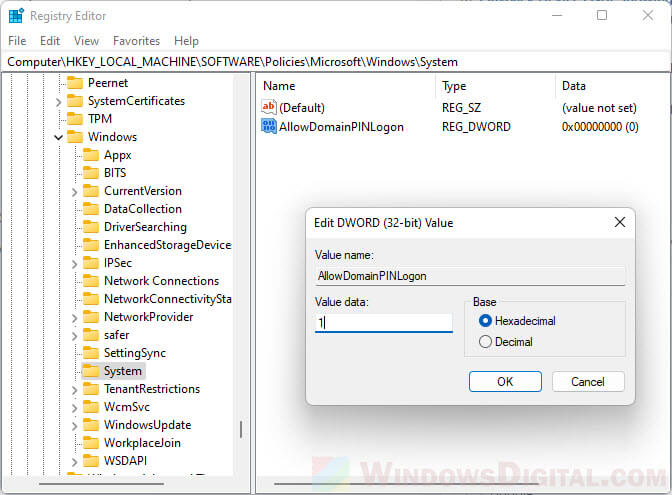
Task: Select the AllowDomainPINLogon value name
Action: [x=341, y=127]
